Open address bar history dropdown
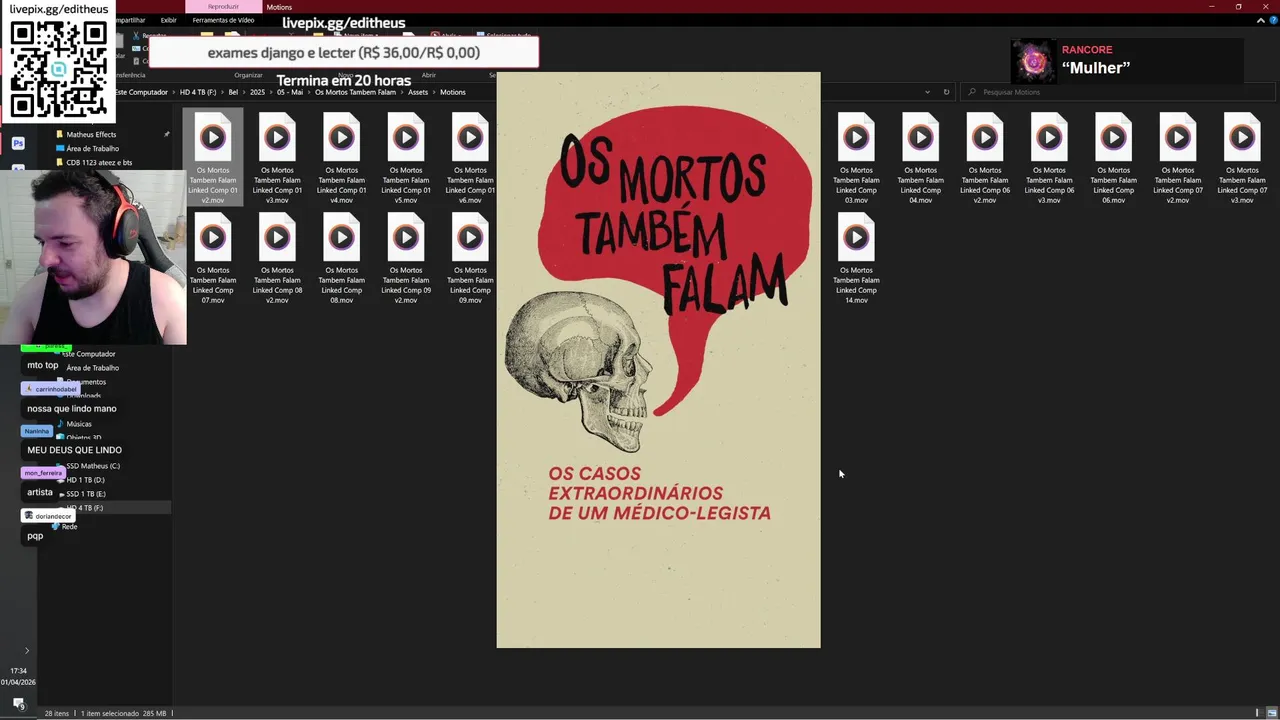Screen dimensions: 1280x720 [x=928, y=92]
